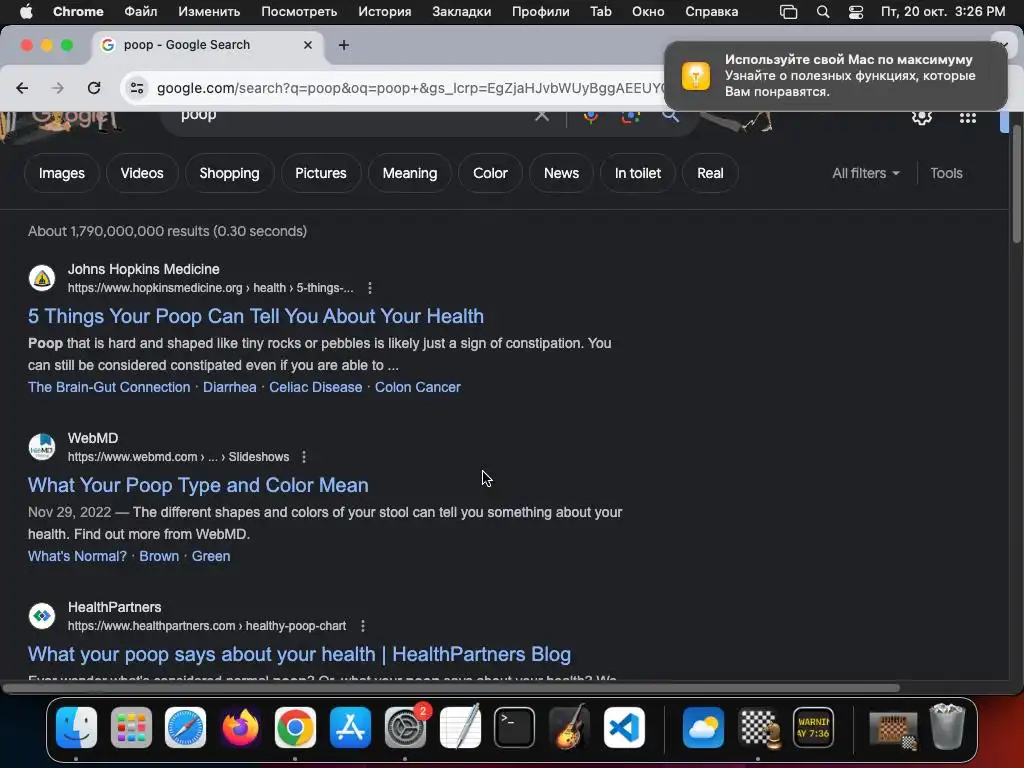
Task: Open HealthPartners Blog result link
Action: [300, 654]
